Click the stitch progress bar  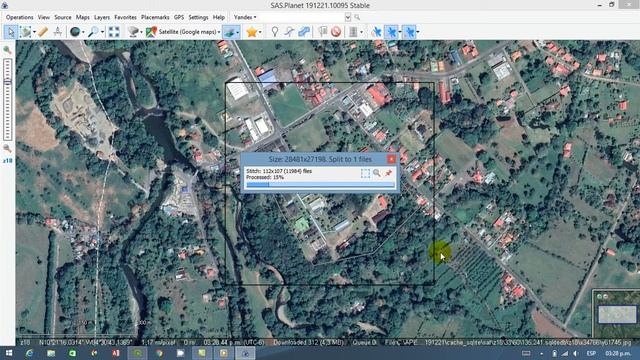(320, 185)
